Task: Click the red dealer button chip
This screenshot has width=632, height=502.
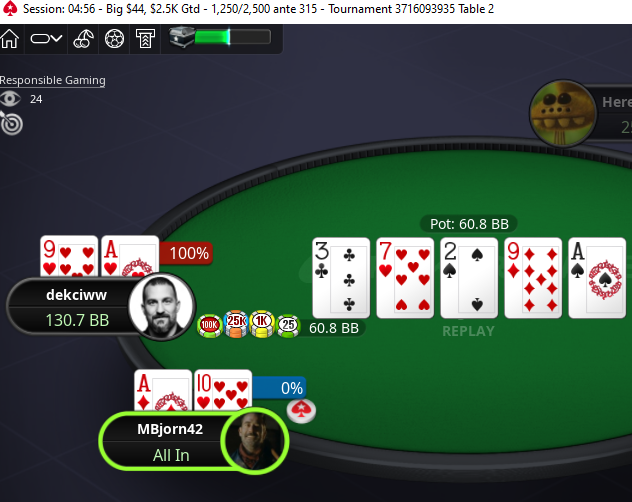Action: pos(301,411)
